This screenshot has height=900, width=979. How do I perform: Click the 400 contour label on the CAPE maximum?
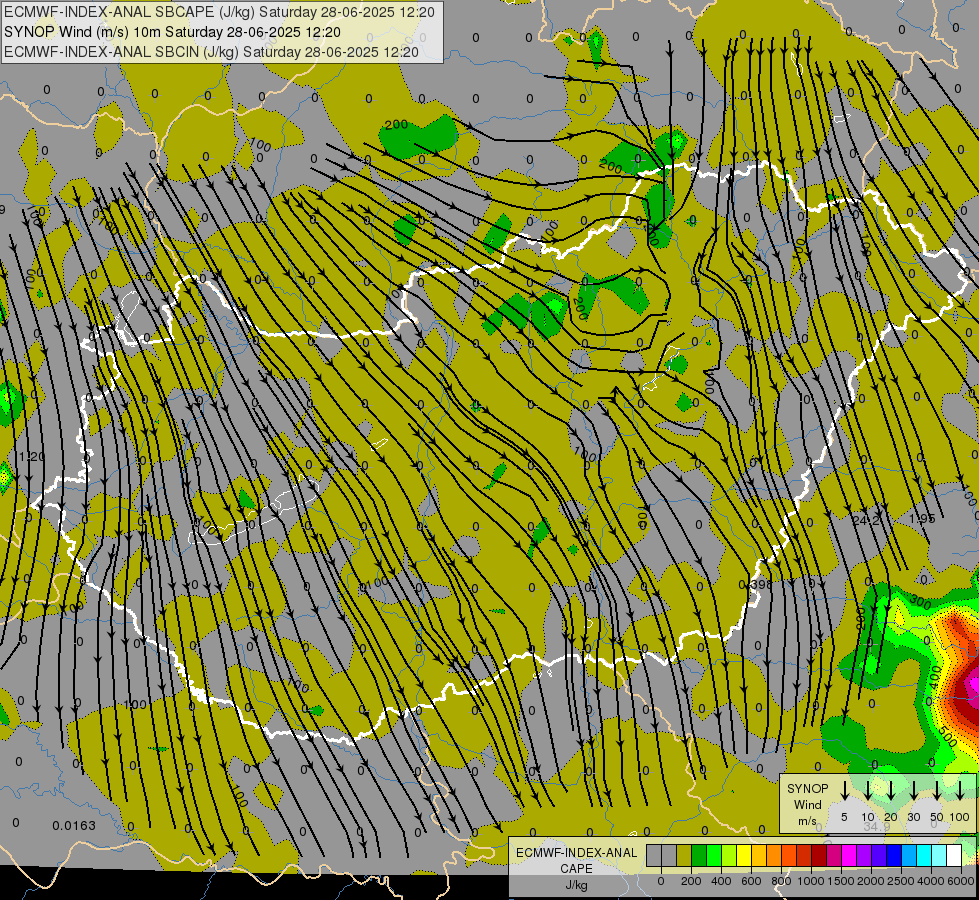point(935,677)
